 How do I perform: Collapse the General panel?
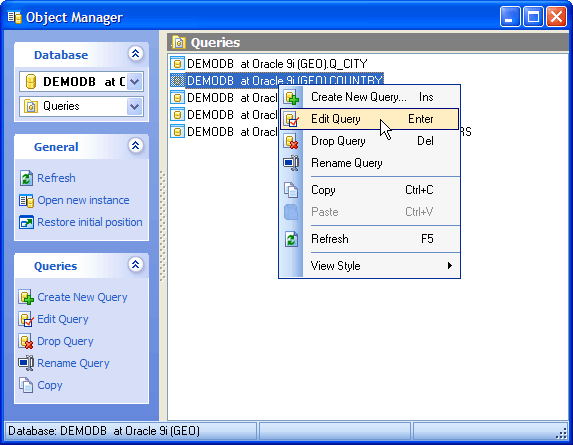click(x=136, y=146)
